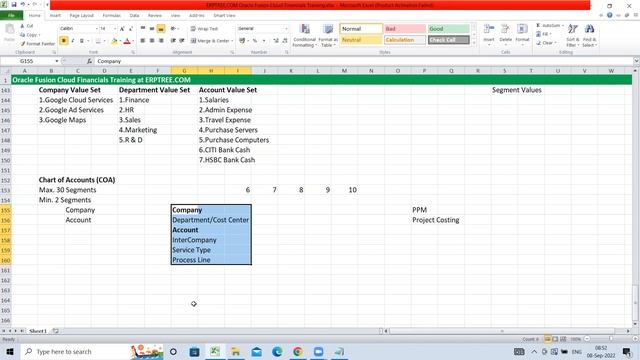Screen dimensions: 640x360
Task: Click Comma Style icon
Action: click(x=264, y=41)
